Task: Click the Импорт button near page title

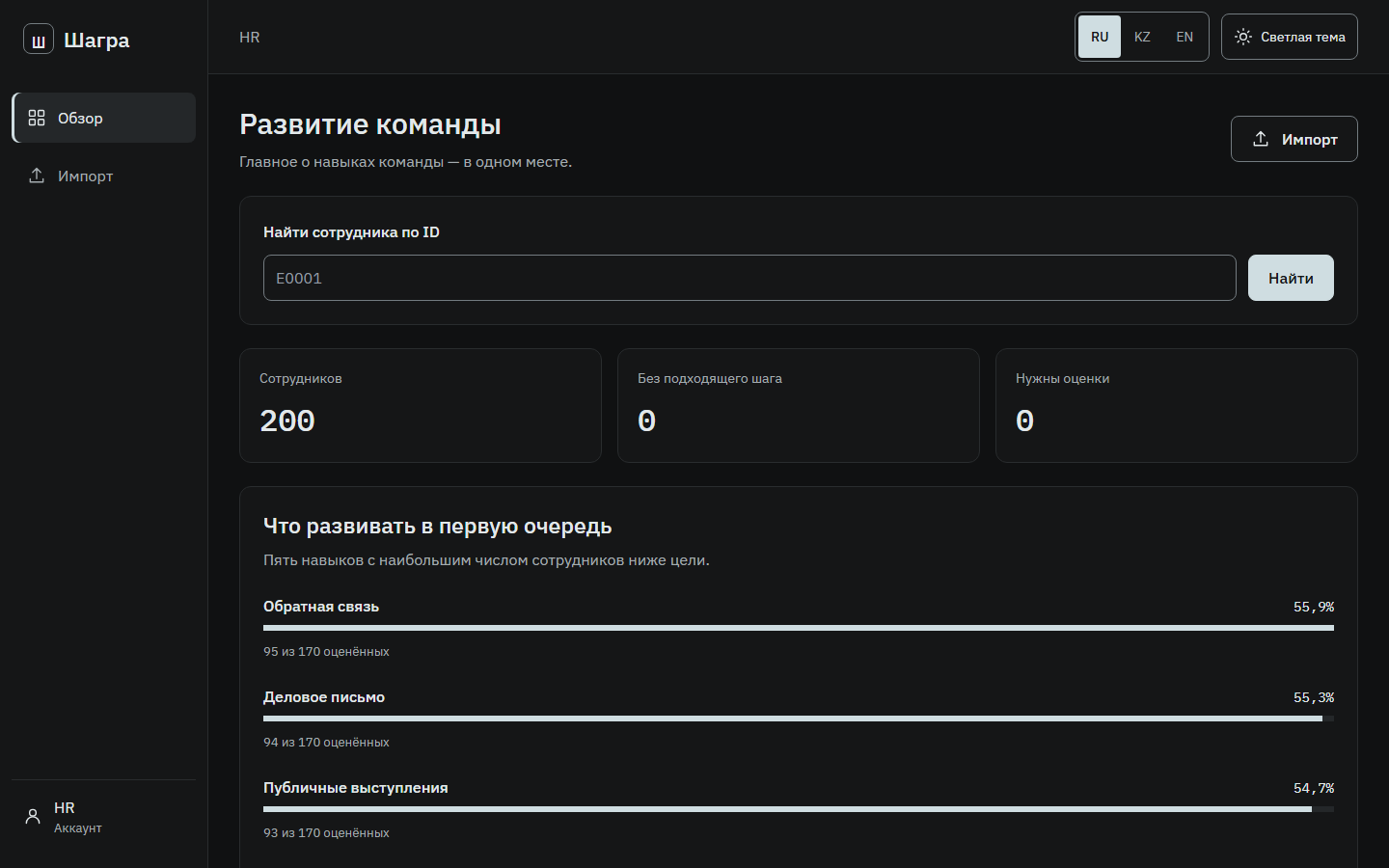Action: point(1294,139)
